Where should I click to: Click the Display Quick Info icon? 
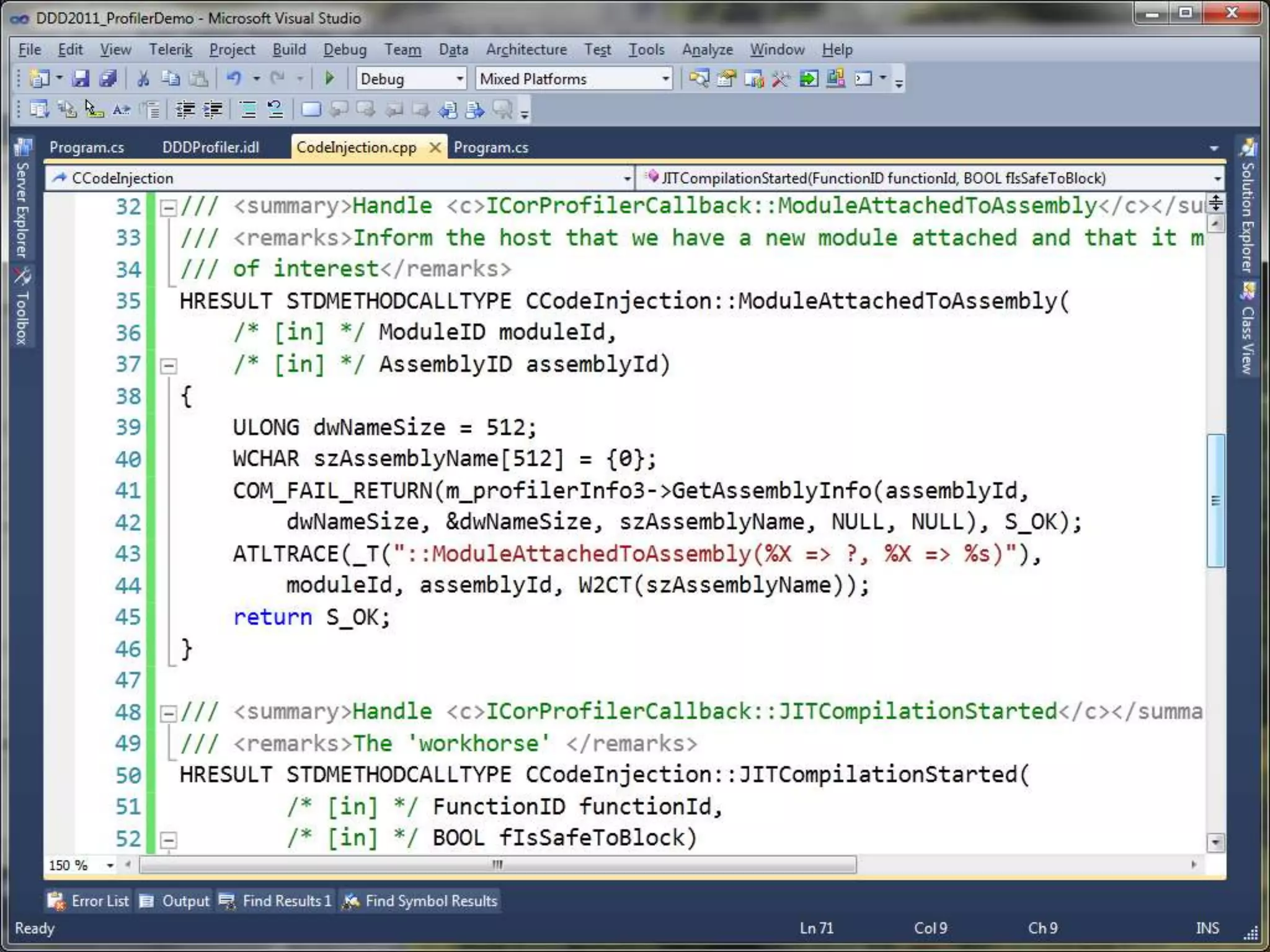point(94,110)
